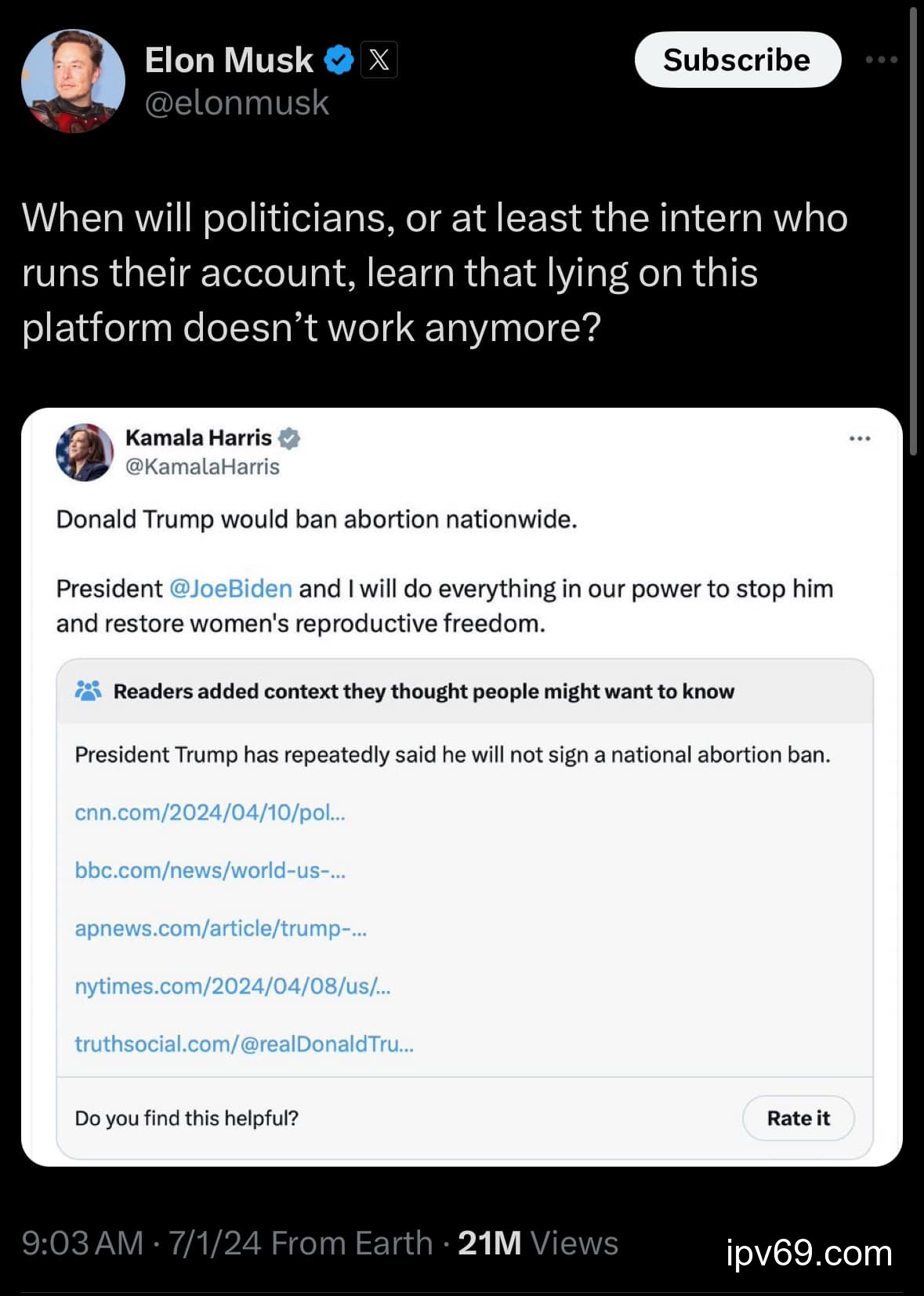Click the 21M Views count
Viewport: 924px width, 1296px height.
point(538,1243)
